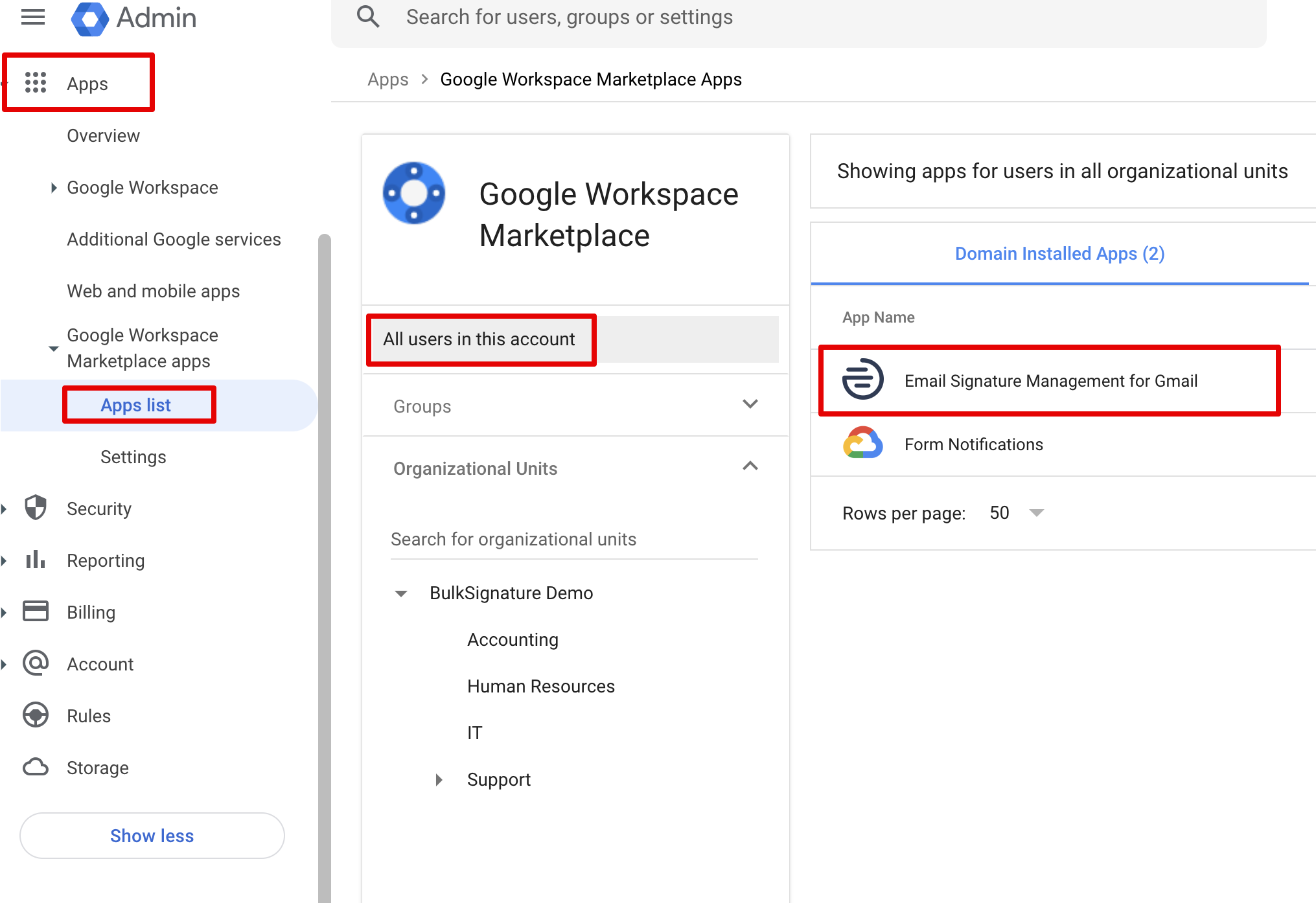Collapse the Organizational Units section

[750, 466]
